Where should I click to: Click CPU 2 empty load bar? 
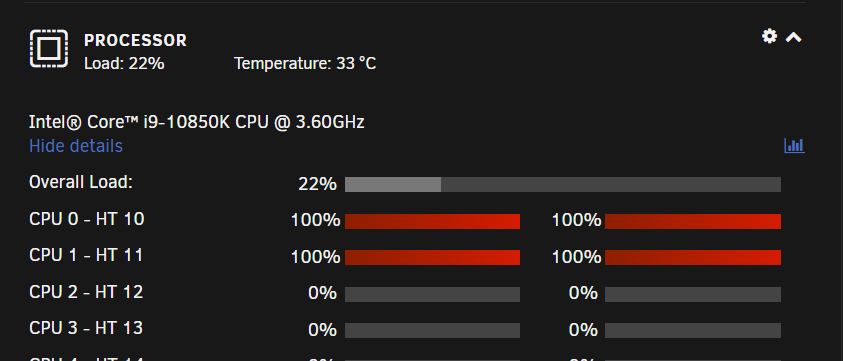click(432, 294)
